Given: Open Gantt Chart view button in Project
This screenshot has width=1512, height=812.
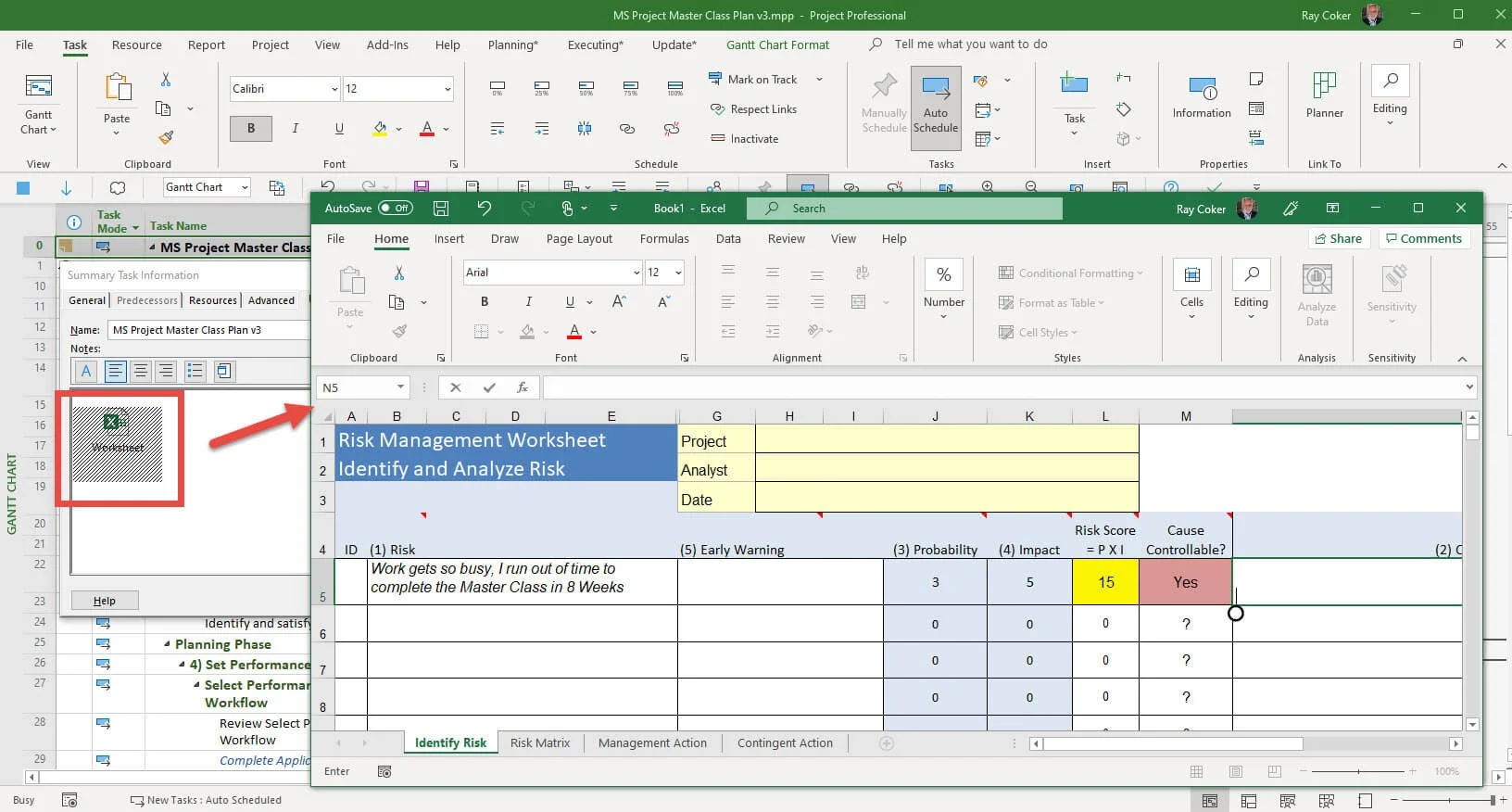Looking at the screenshot, I should (x=38, y=105).
